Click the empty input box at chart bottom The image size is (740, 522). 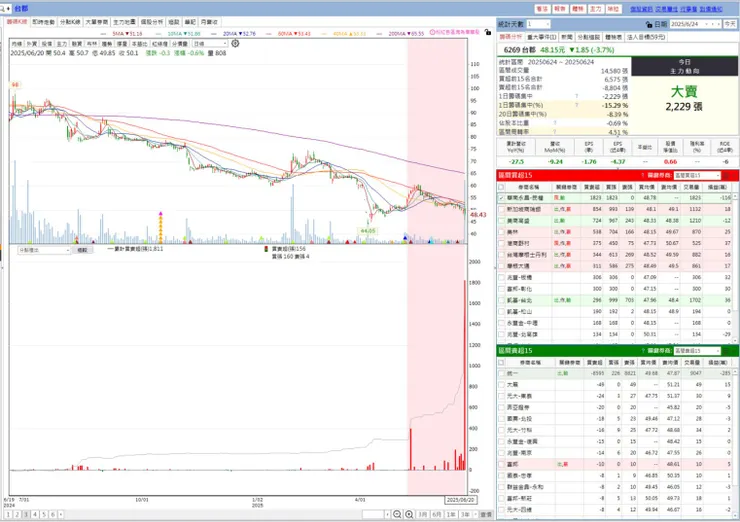point(373,514)
